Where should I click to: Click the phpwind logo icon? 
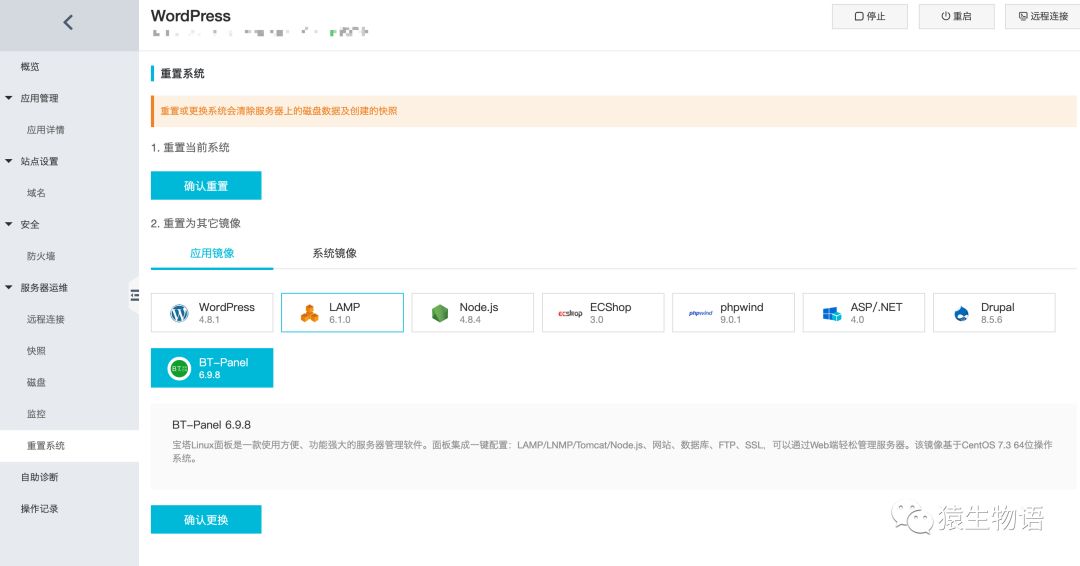pyautogui.click(x=700, y=313)
